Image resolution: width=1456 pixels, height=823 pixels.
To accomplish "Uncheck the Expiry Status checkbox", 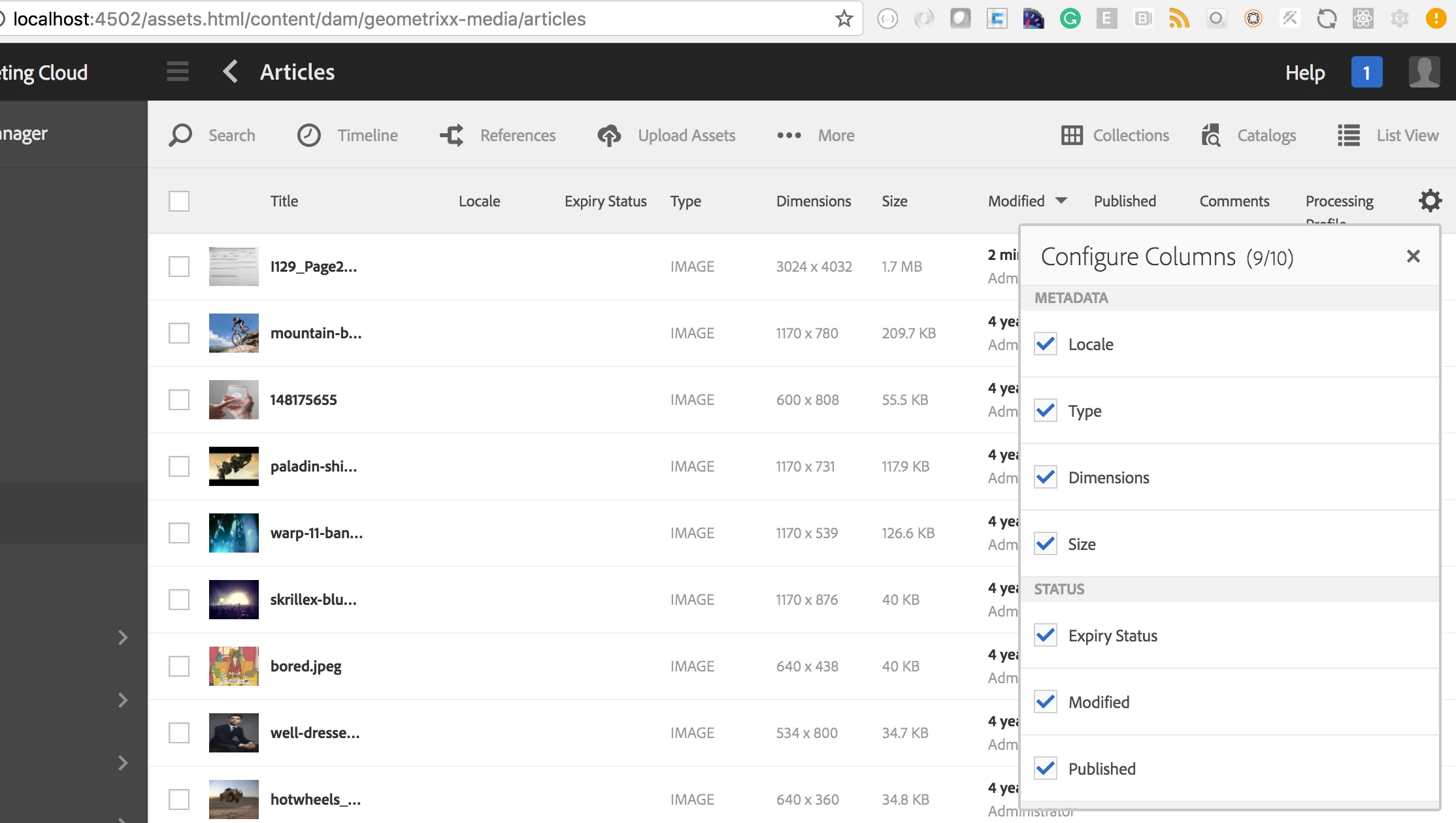I will click(x=1046, y=636).
